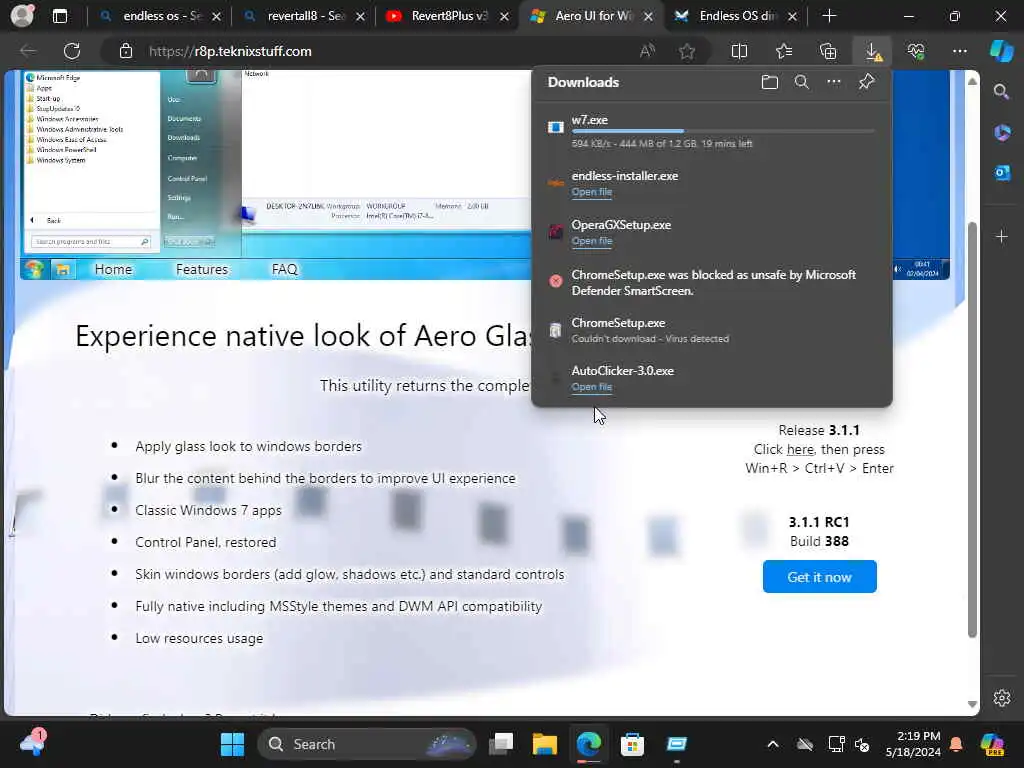
Task: Click the page vertical scrollbar
Action: (x=972, y=430)
